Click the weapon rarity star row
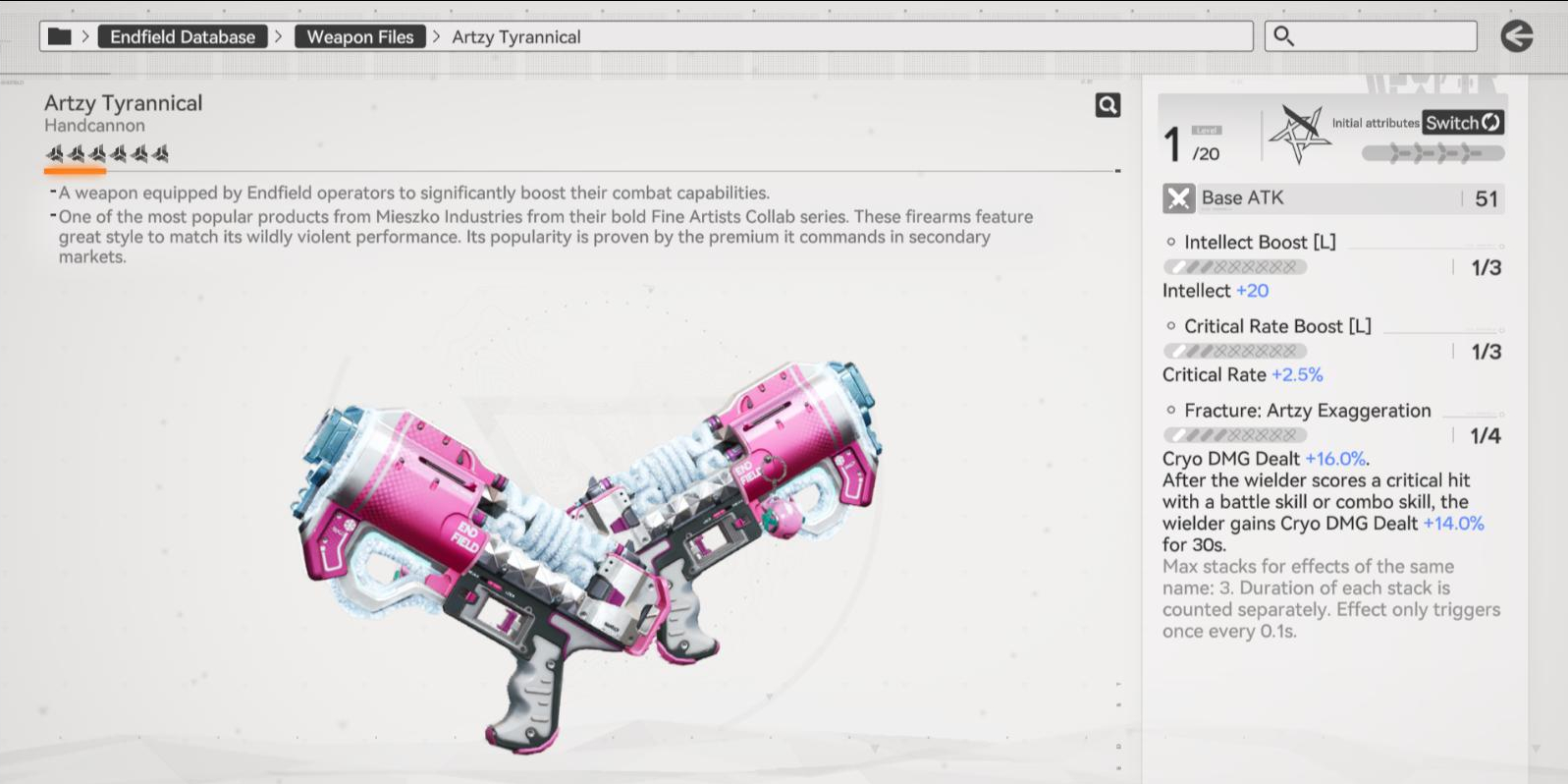This screenshot has width=1568, height=784. point(108,153)
